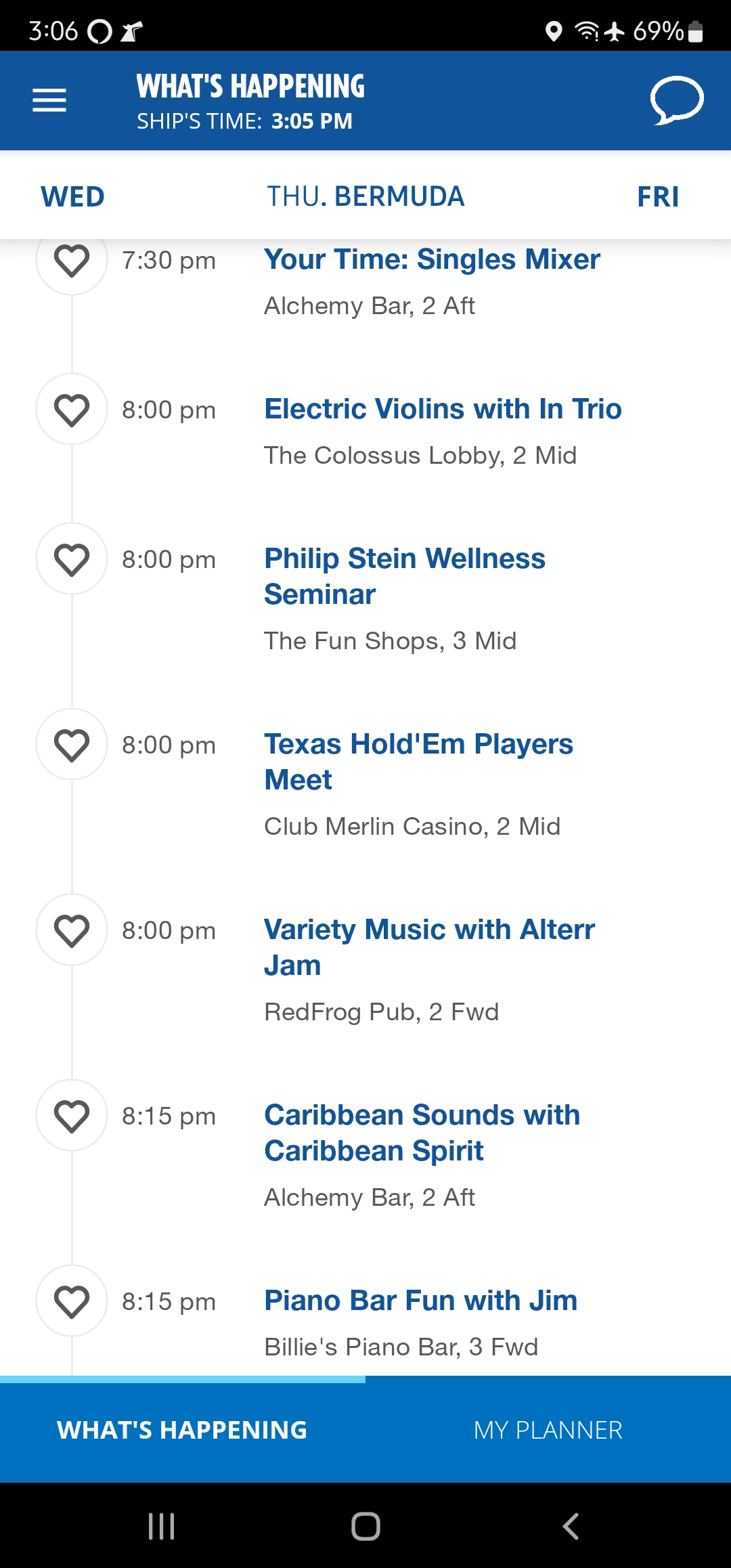Favorite the Singles Mixer event heart
Image resolution: width=731 pixels, height=1568 pixels.
point(72,260)
